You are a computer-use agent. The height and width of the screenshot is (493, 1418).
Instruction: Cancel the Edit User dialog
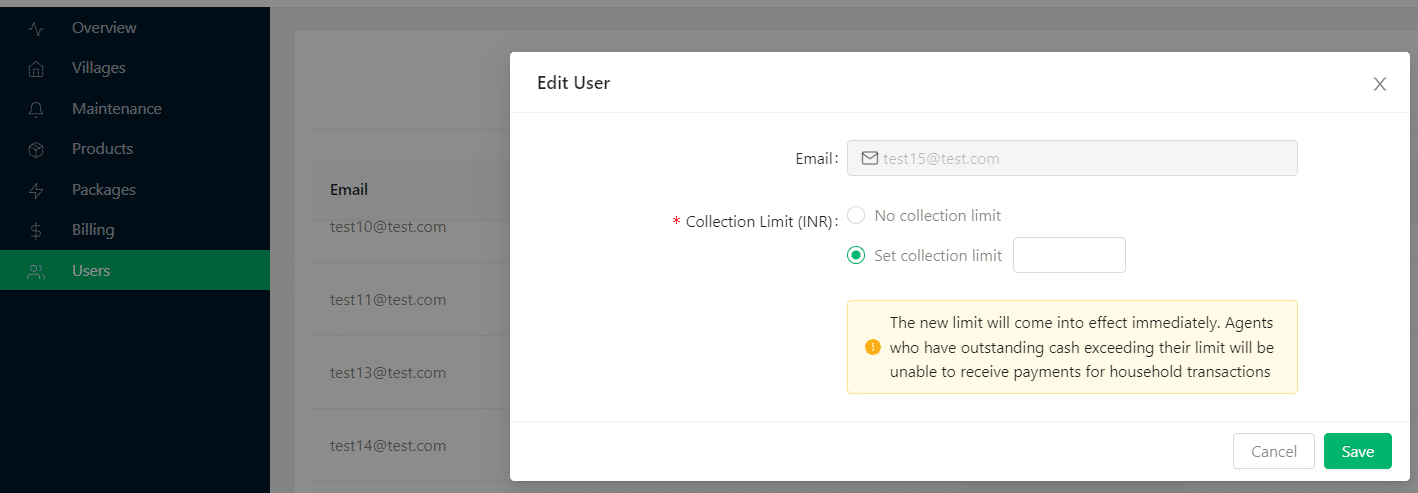(x=1273, y=451)
